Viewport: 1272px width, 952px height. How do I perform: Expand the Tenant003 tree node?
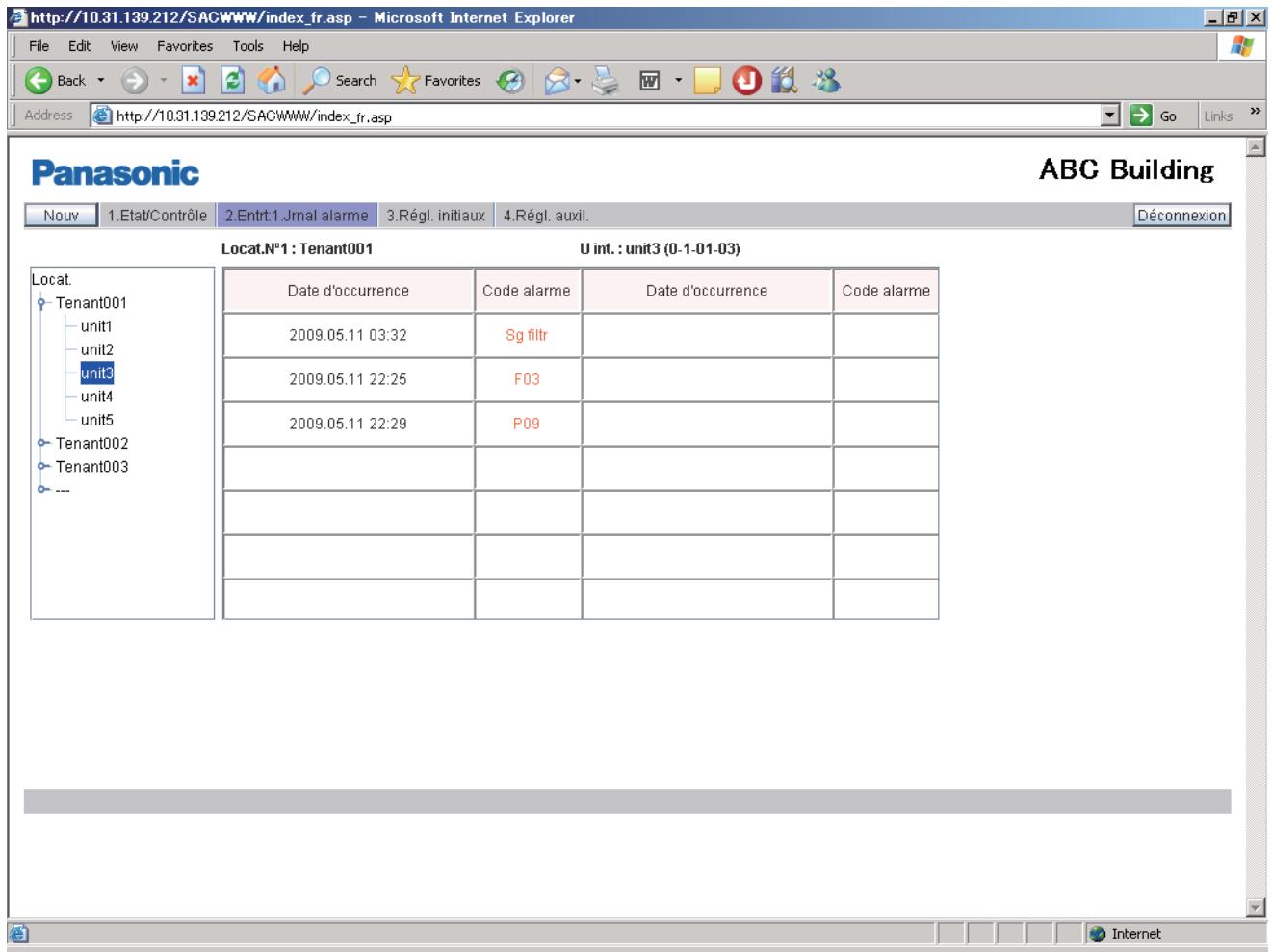point(41,466)
